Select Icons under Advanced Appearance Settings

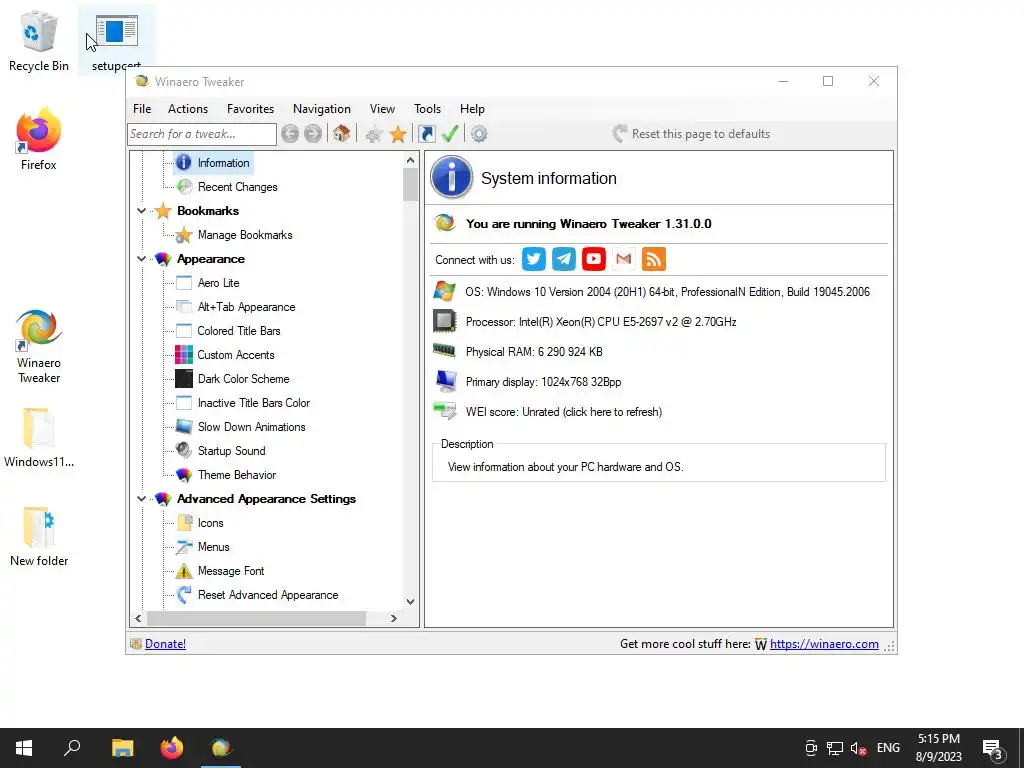pos(211,523)
